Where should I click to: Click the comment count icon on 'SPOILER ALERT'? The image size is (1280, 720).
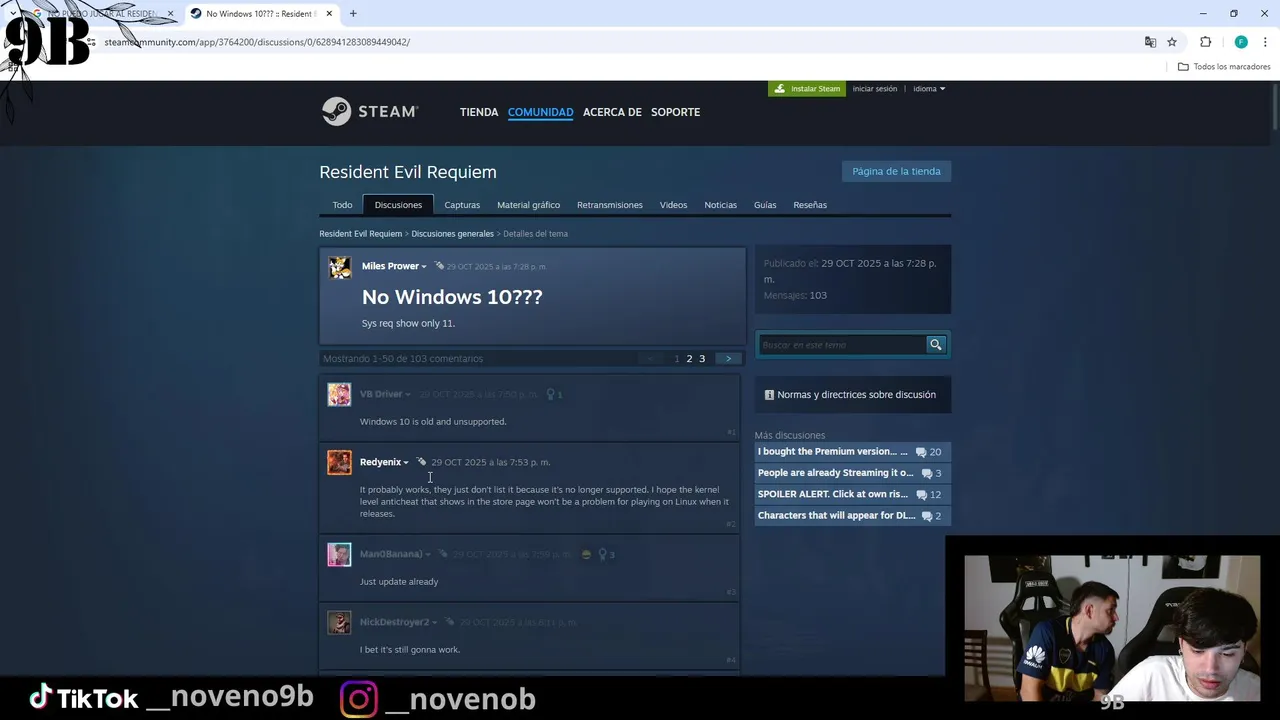click(921, 495)
